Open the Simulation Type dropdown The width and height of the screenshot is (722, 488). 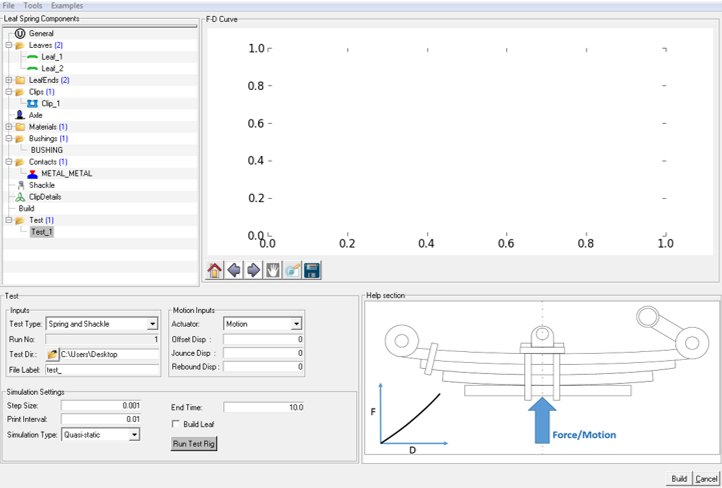point(134,435)
